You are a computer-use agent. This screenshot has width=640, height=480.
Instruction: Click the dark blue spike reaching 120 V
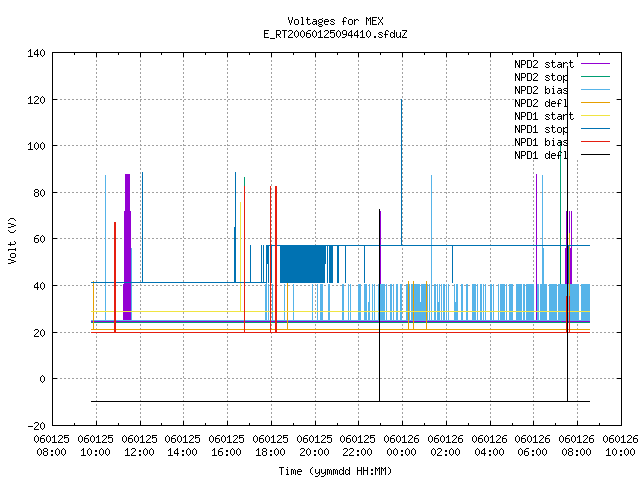(x=402, y=171)
